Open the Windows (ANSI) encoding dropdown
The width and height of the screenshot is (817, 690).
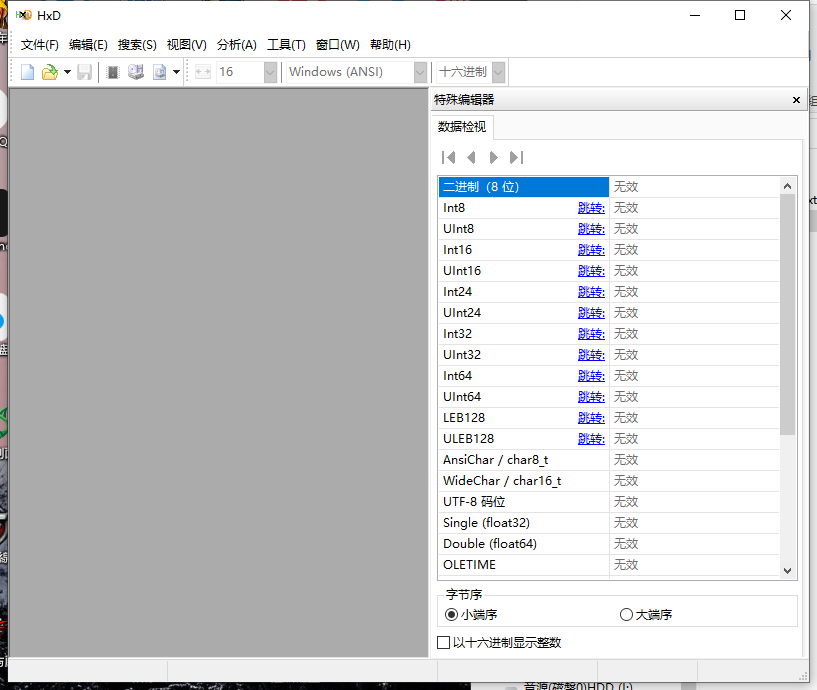click(421, 71)
